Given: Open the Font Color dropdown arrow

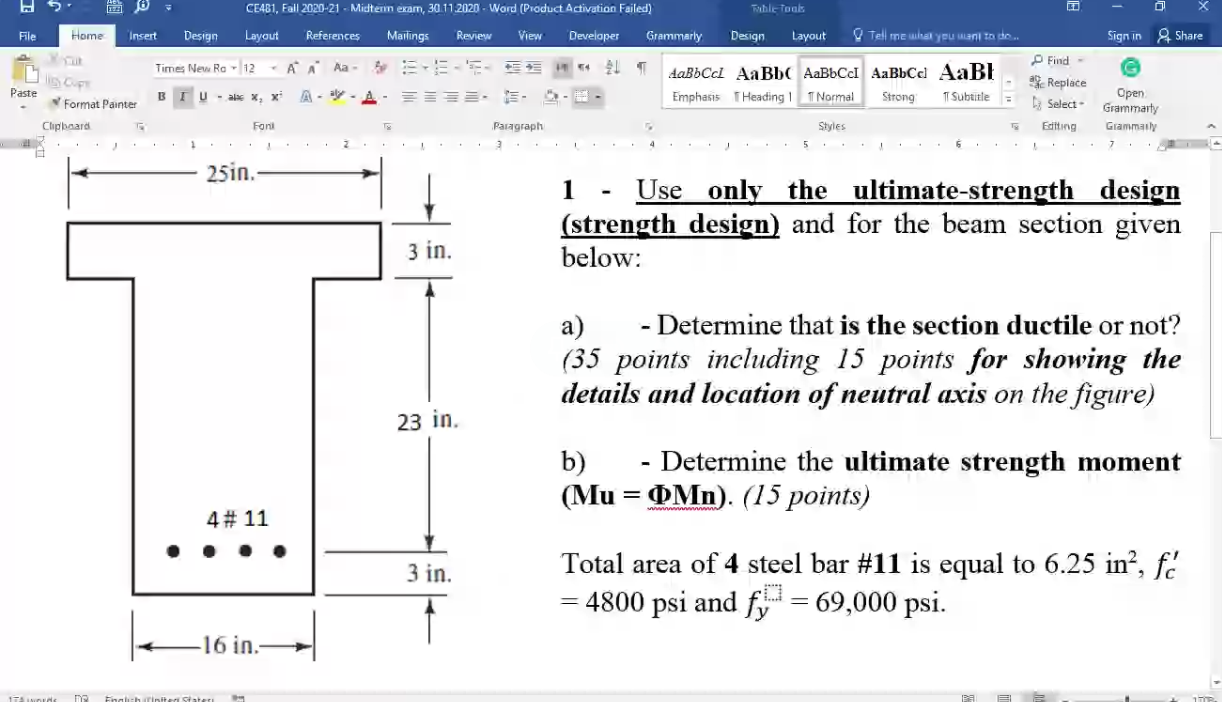Looking at the screenshot, I should point(383,97).
